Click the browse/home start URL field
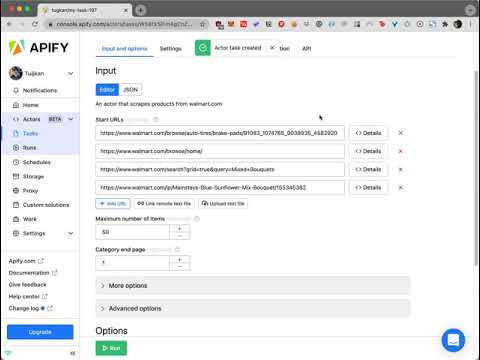The width and height of the screenshot is (480, 360). (220, 151)
